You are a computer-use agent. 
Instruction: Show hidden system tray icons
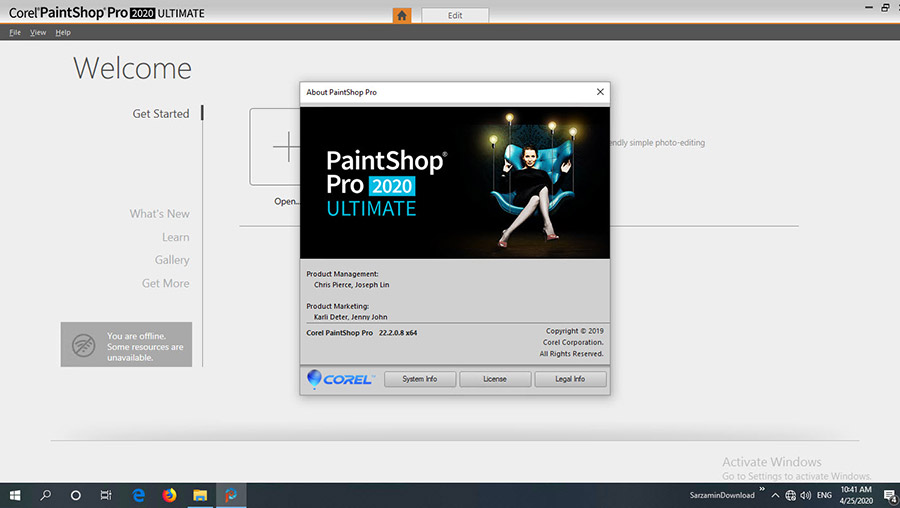[x=775, y=495]
